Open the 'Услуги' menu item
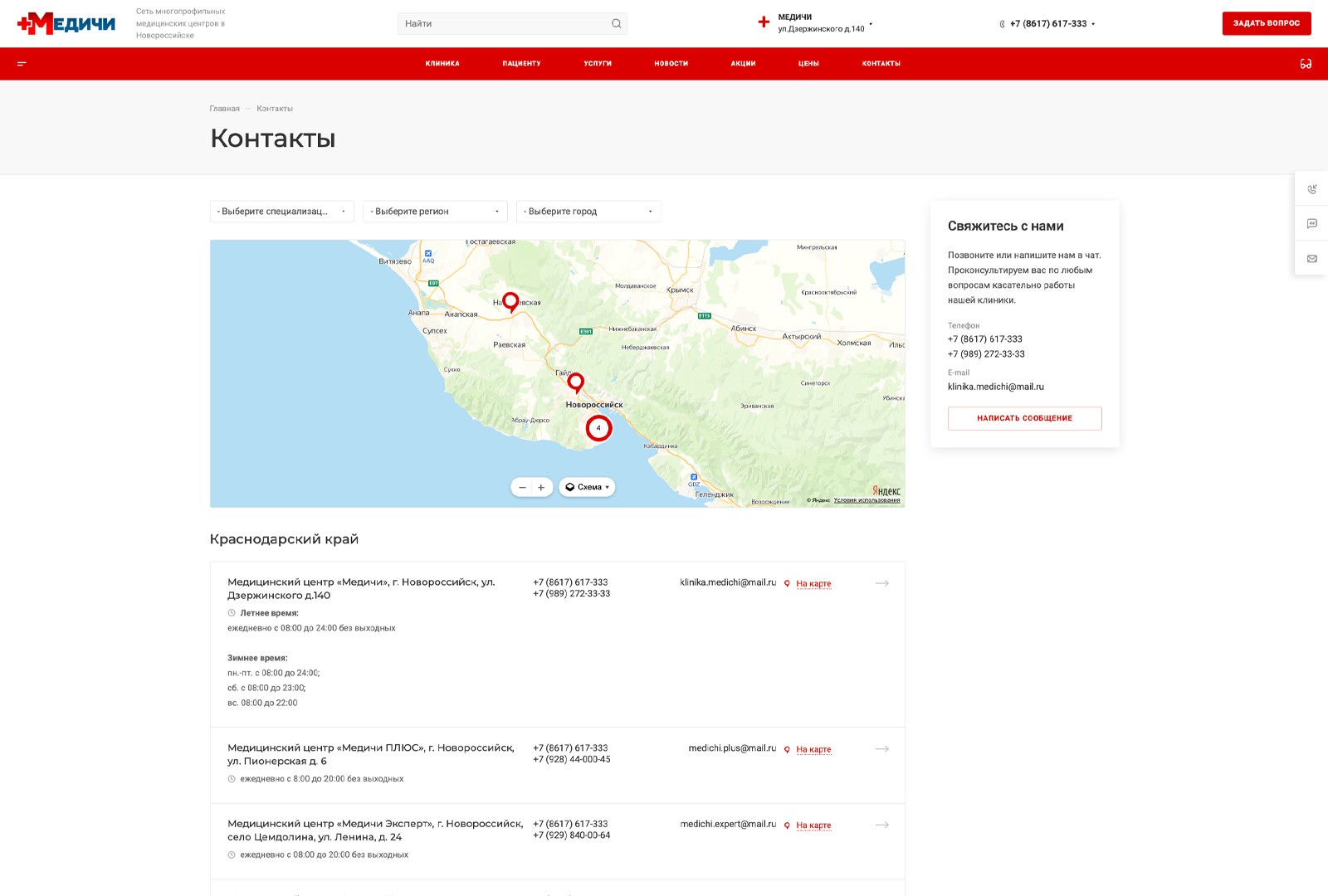The width and height of the screenshot is (1328, 896). pos(598,64)
